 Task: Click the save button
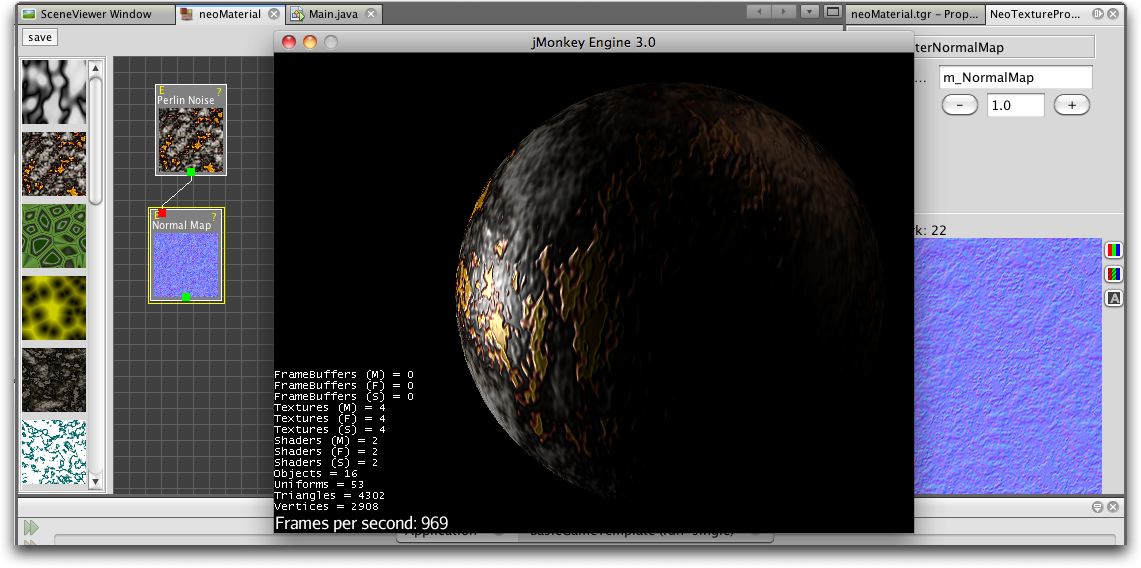(x=40, y=37)
